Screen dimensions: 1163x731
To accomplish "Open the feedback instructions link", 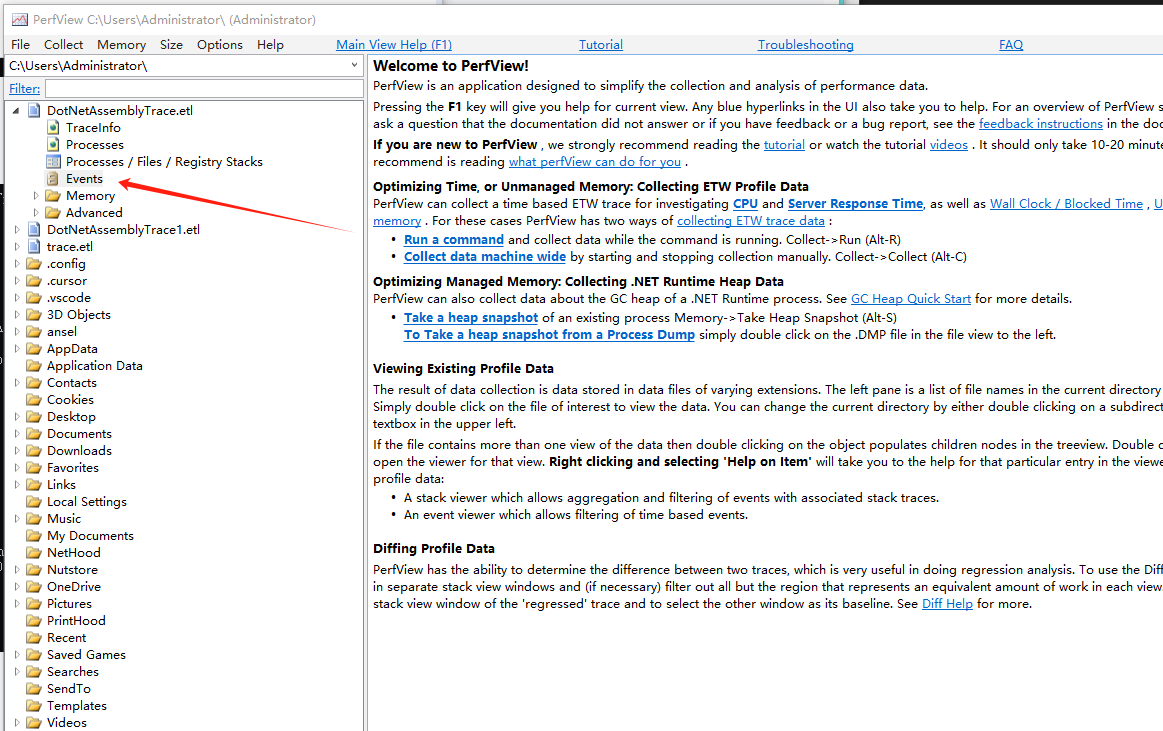I will coord(1041,124).
